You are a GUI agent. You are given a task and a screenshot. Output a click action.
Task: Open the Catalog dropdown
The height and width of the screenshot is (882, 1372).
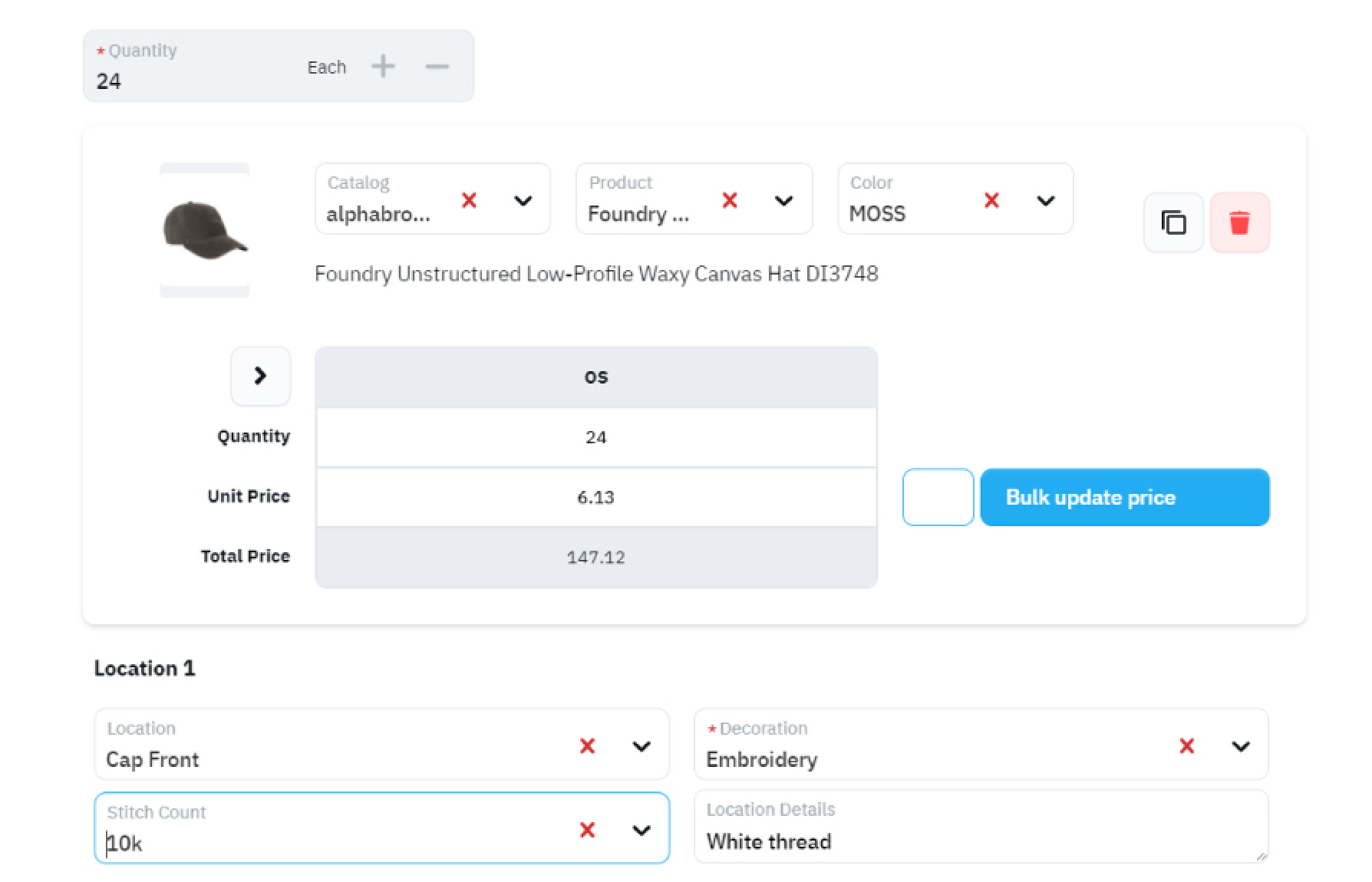[x=523, y=200]
